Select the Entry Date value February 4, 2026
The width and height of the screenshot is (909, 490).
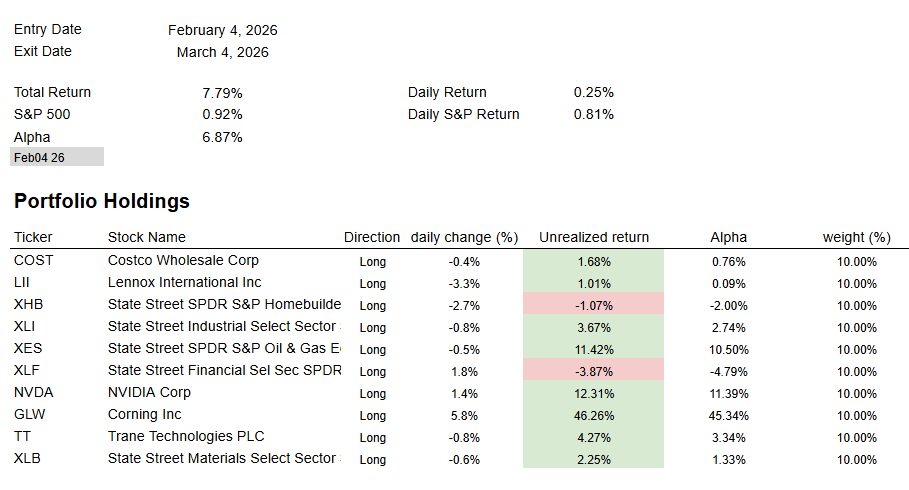click(x=223, y=30)
